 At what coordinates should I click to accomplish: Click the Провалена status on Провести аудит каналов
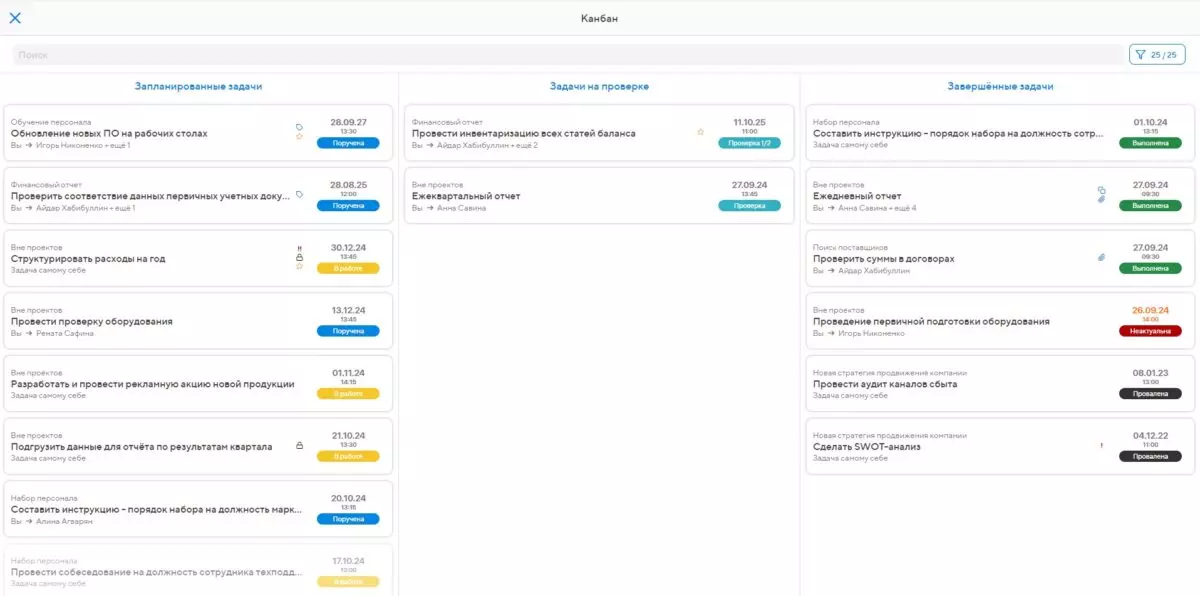tap(1150, 394)
